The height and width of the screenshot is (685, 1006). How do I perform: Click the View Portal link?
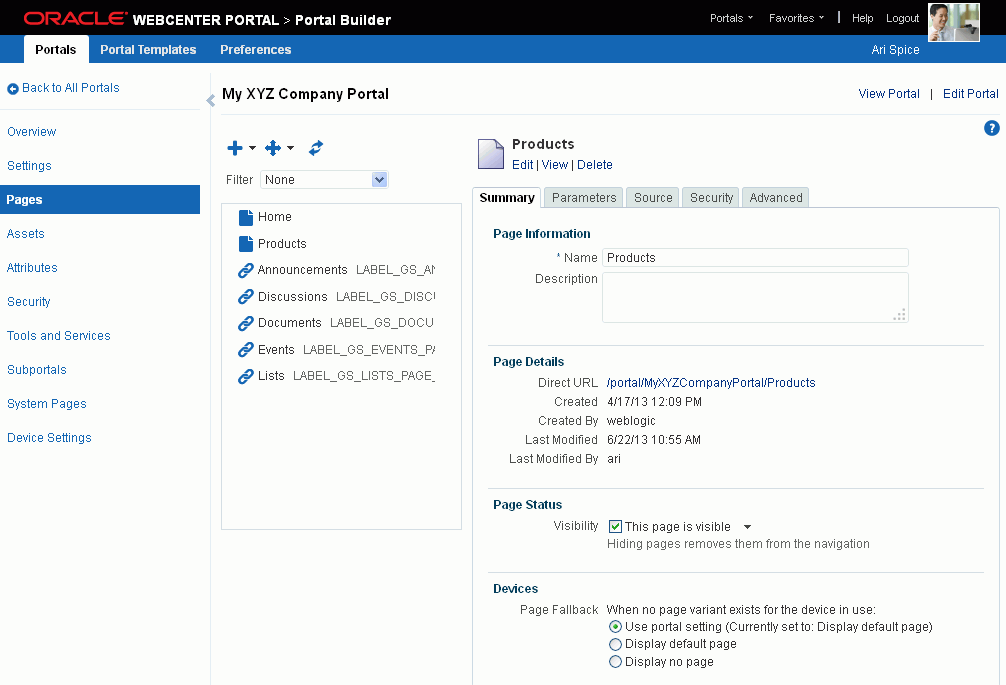(889, 94)
